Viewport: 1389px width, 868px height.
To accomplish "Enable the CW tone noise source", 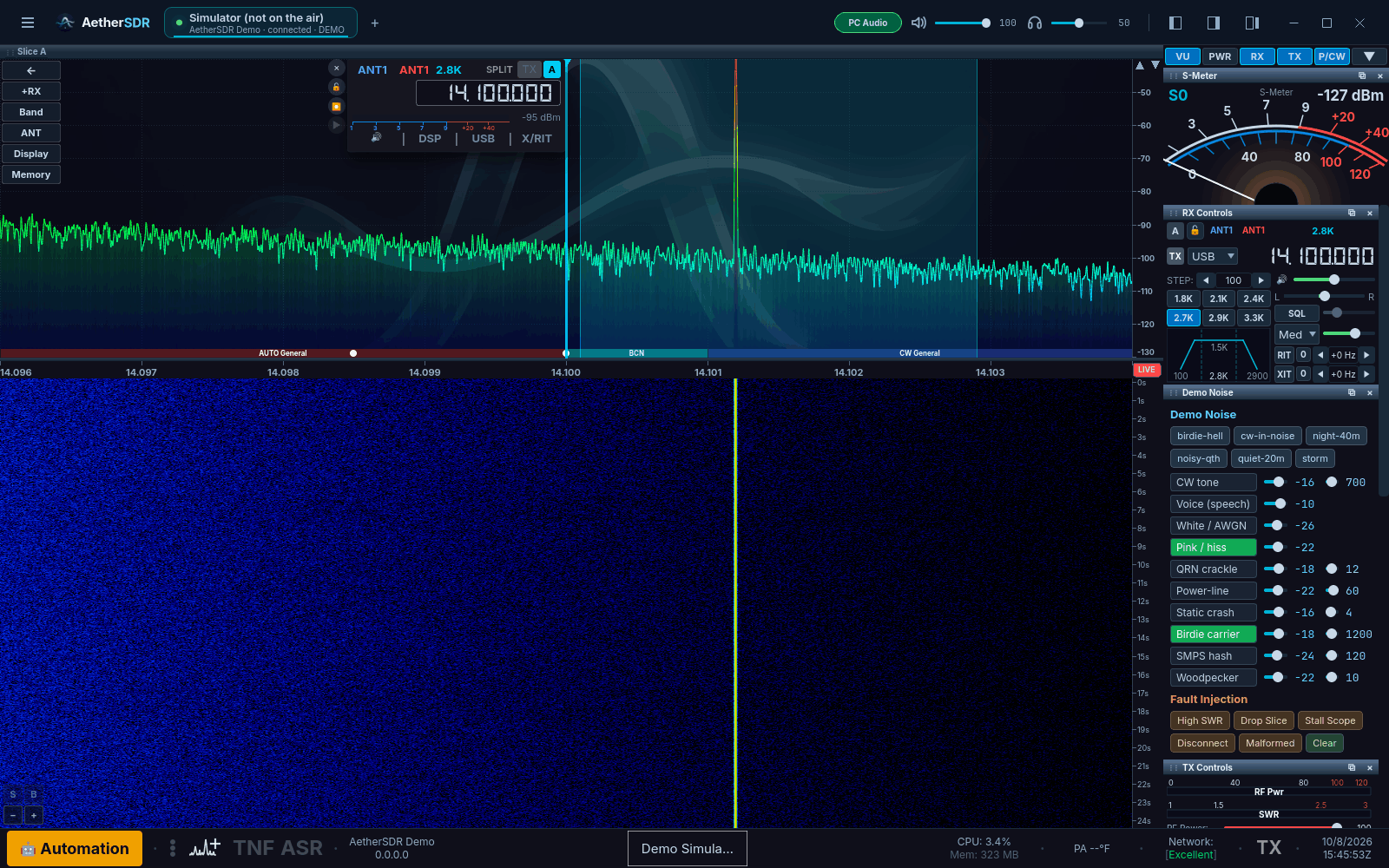I will click(x=1213, y=483).
